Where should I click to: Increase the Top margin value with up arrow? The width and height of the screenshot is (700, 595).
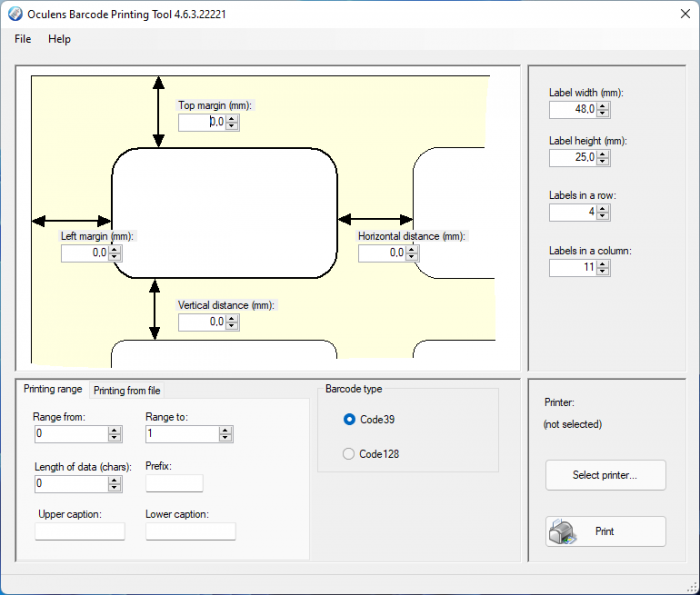point(233,118)
